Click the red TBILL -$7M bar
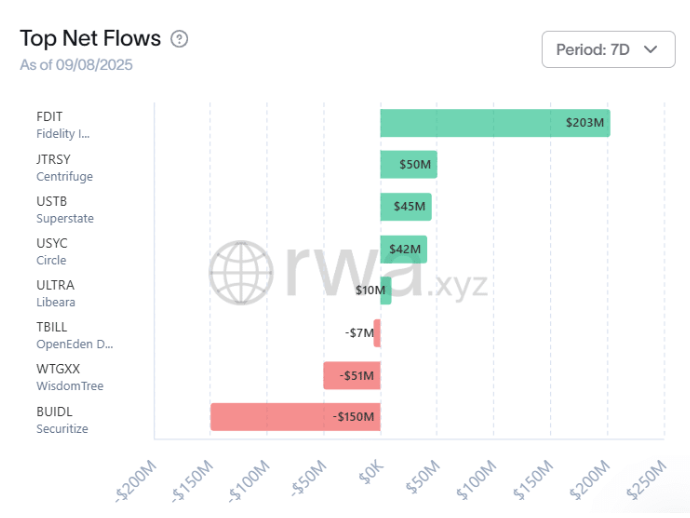The height and width of the screenshot is (518, 690). coord(377,333)
